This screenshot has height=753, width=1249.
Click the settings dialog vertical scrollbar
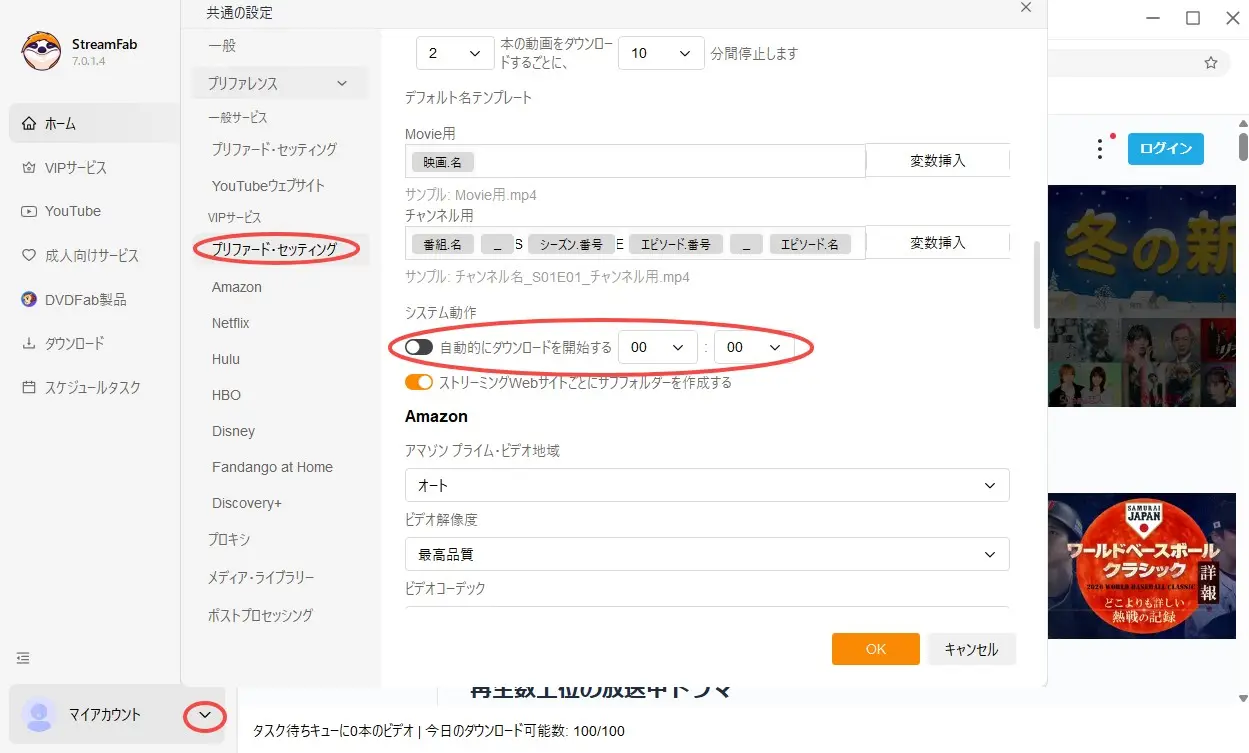coord(1037,285)
